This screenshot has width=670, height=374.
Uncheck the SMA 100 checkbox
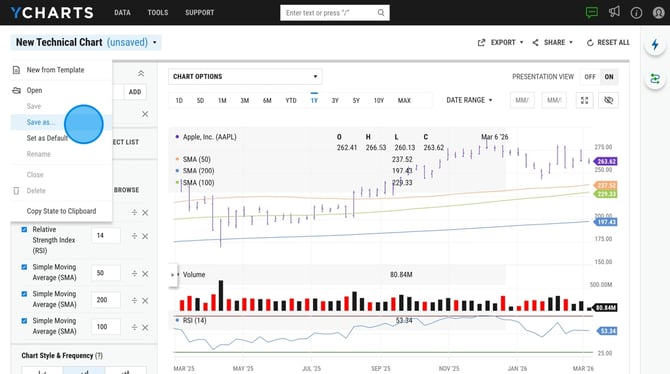pos(24,321)
